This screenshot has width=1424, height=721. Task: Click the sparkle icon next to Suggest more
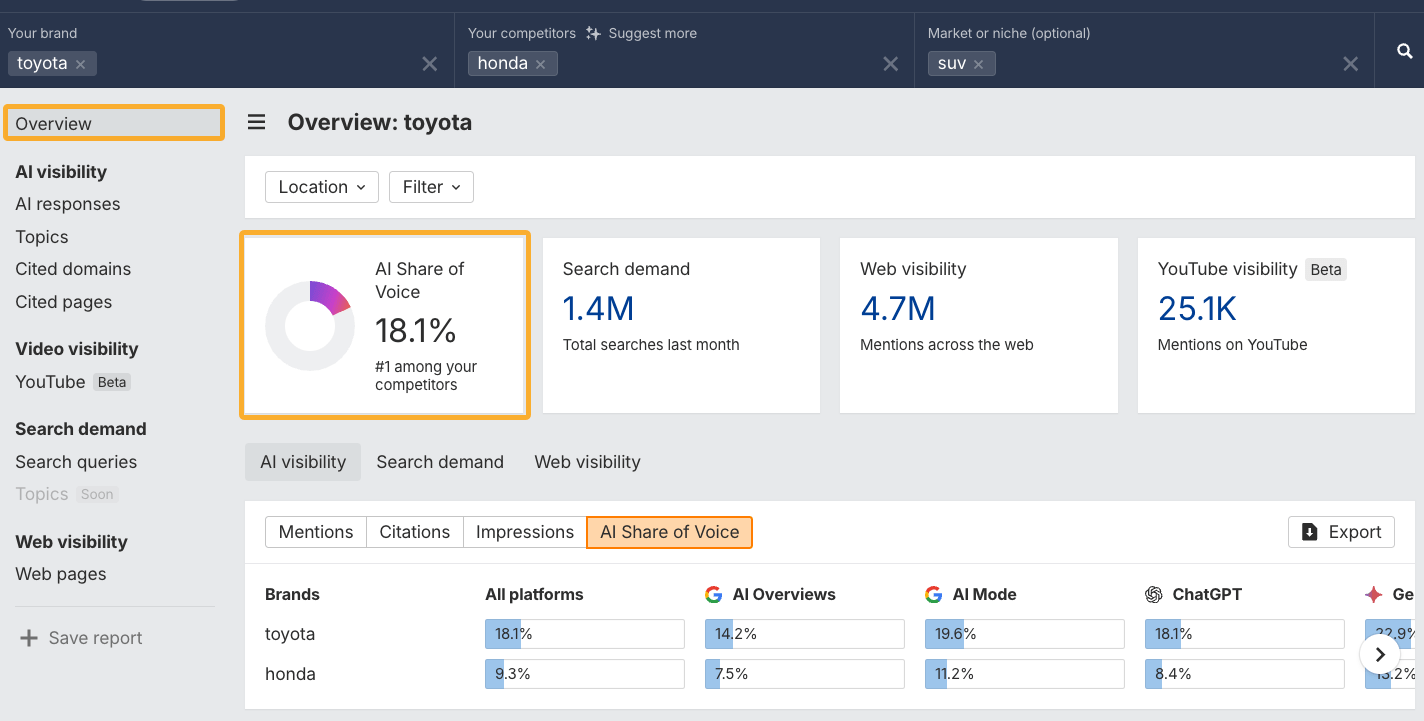pyautogui.click(x=592, y=33)
